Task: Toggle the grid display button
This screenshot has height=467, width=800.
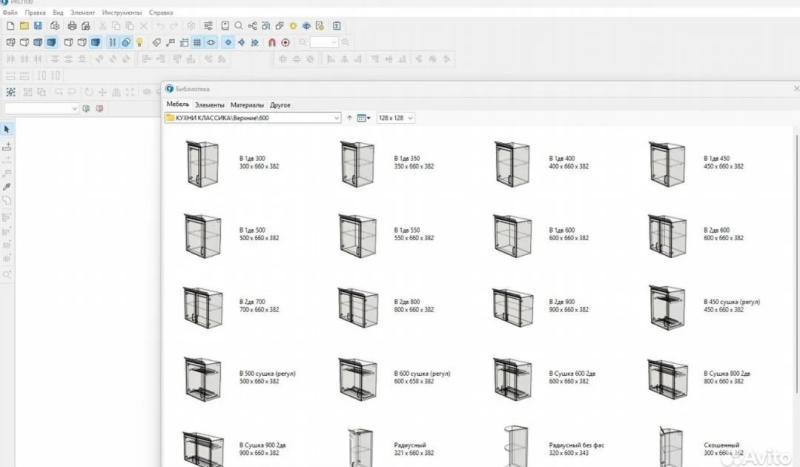Action: [197, 43]
